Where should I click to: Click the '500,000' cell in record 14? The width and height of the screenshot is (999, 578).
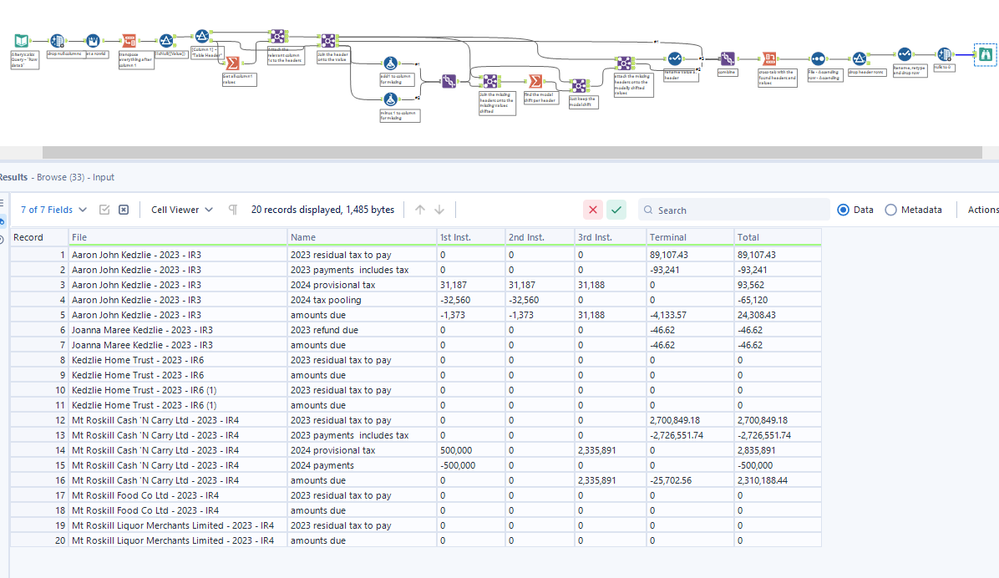[x=471, y=451]
